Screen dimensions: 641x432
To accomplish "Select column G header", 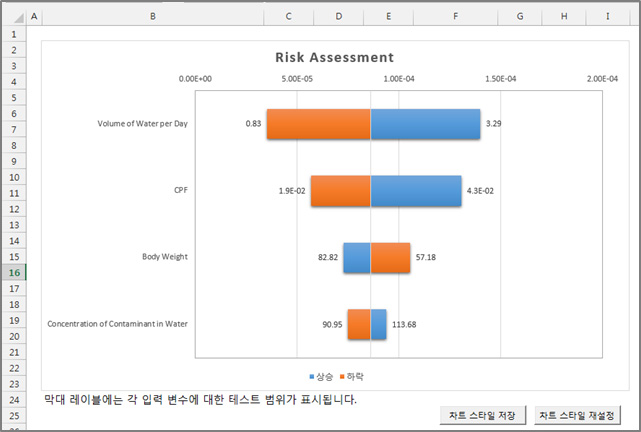I will [x=520, y=16].
